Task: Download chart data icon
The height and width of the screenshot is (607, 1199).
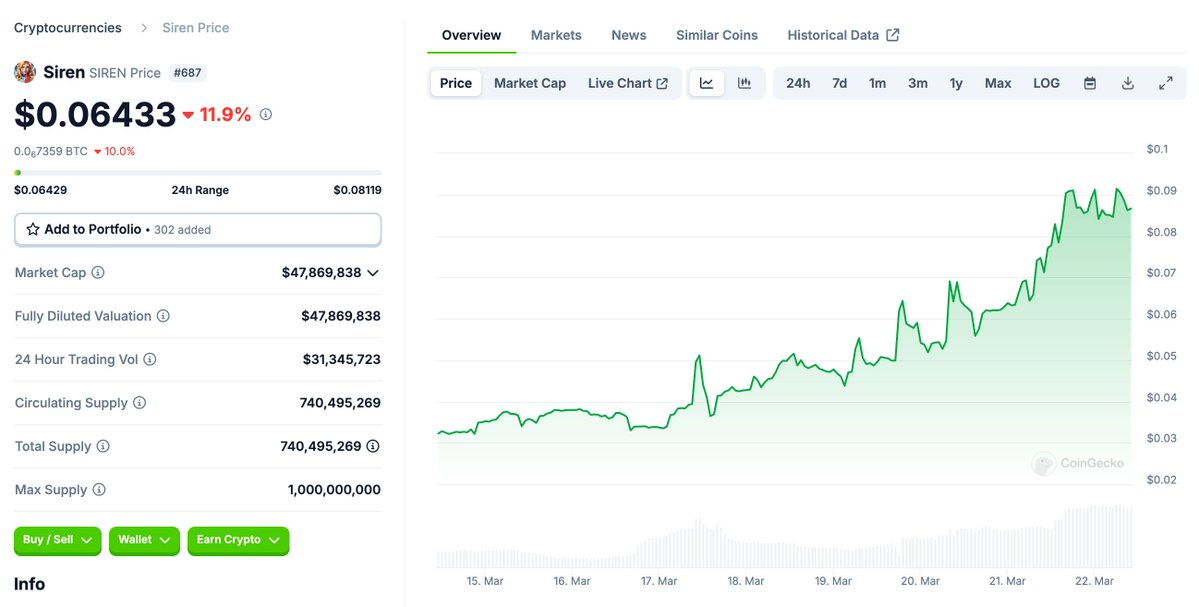Action: pos(1127,83)
